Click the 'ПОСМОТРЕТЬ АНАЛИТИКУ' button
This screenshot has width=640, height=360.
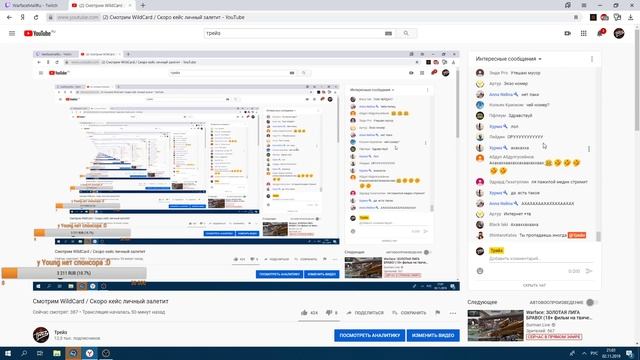[369, 336]
